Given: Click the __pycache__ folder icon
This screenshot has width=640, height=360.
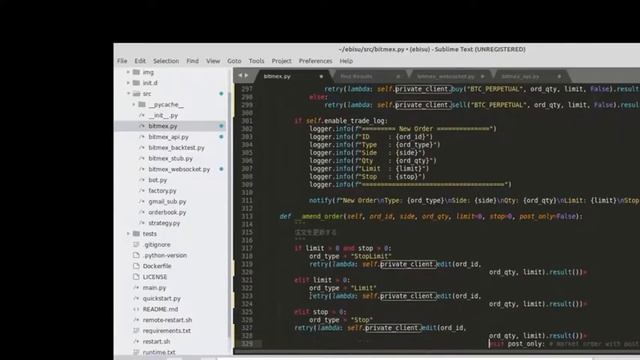Looking at the screenshot, I should coord(142,104).
